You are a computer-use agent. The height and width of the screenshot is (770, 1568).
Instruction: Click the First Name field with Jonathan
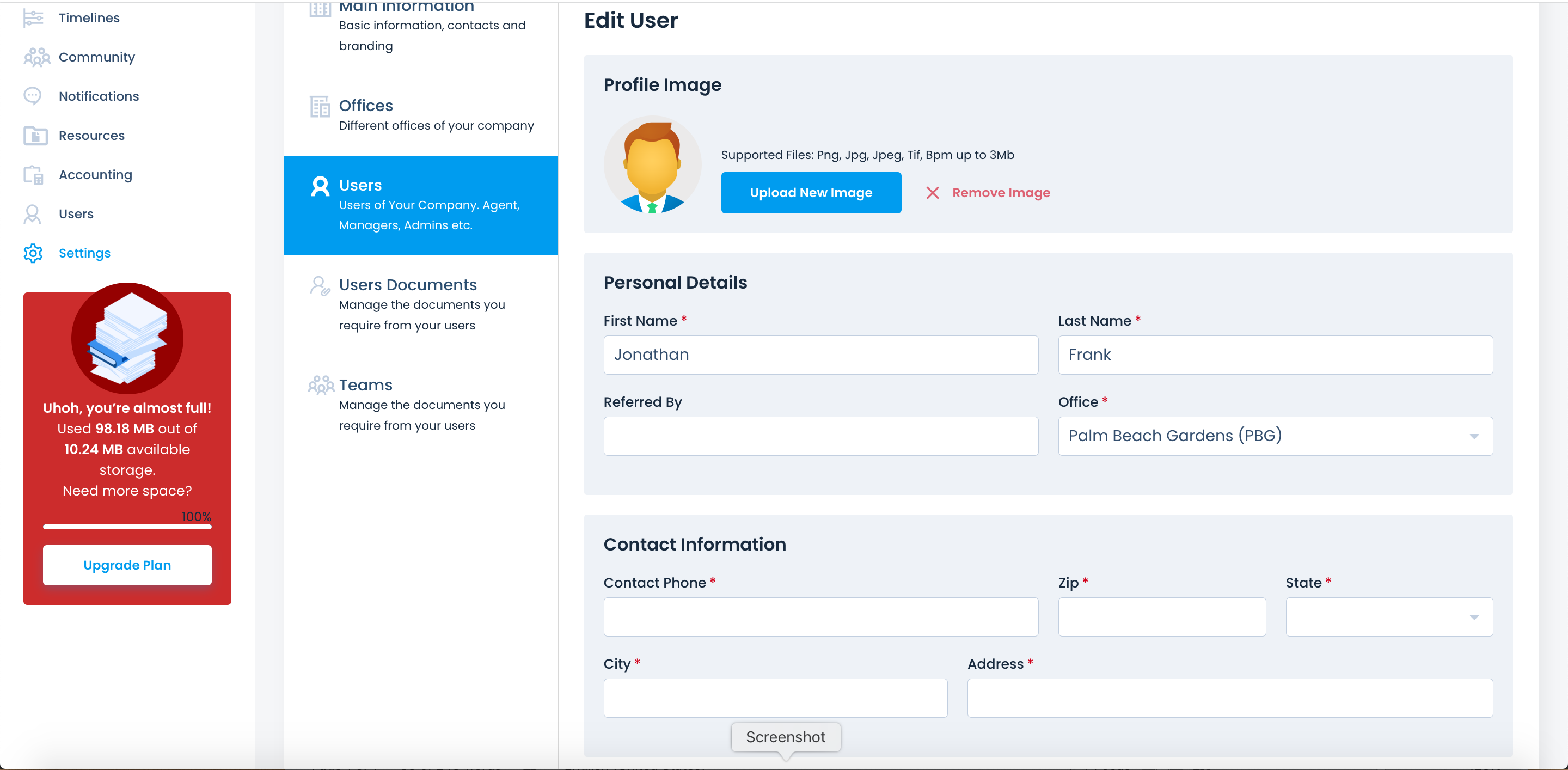(820, 355)
